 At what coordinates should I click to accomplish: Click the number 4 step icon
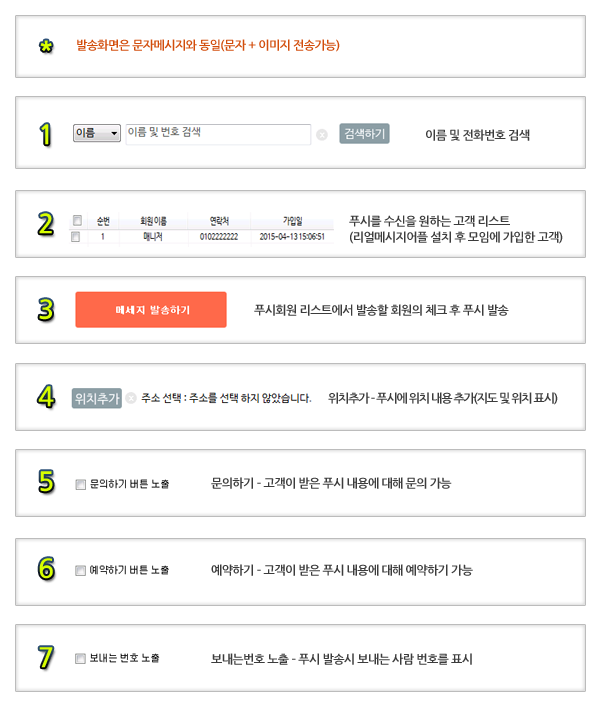point(46,397)
